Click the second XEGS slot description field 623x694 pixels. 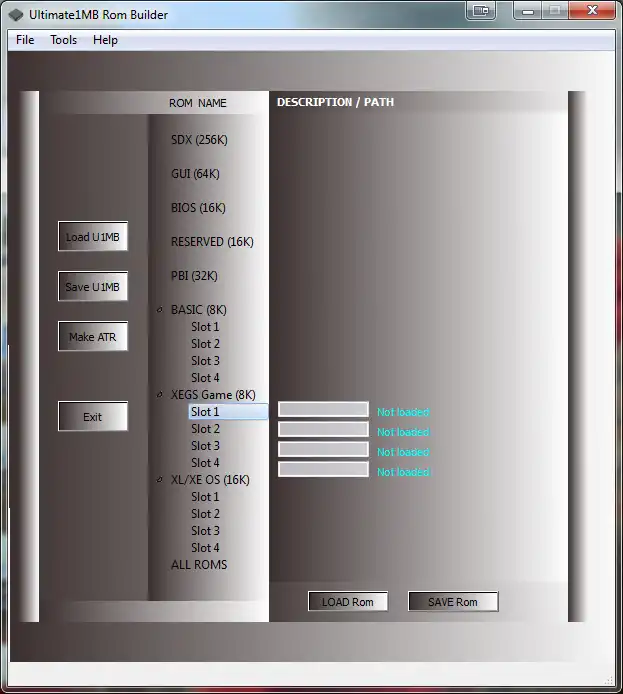tap(323, 429)
